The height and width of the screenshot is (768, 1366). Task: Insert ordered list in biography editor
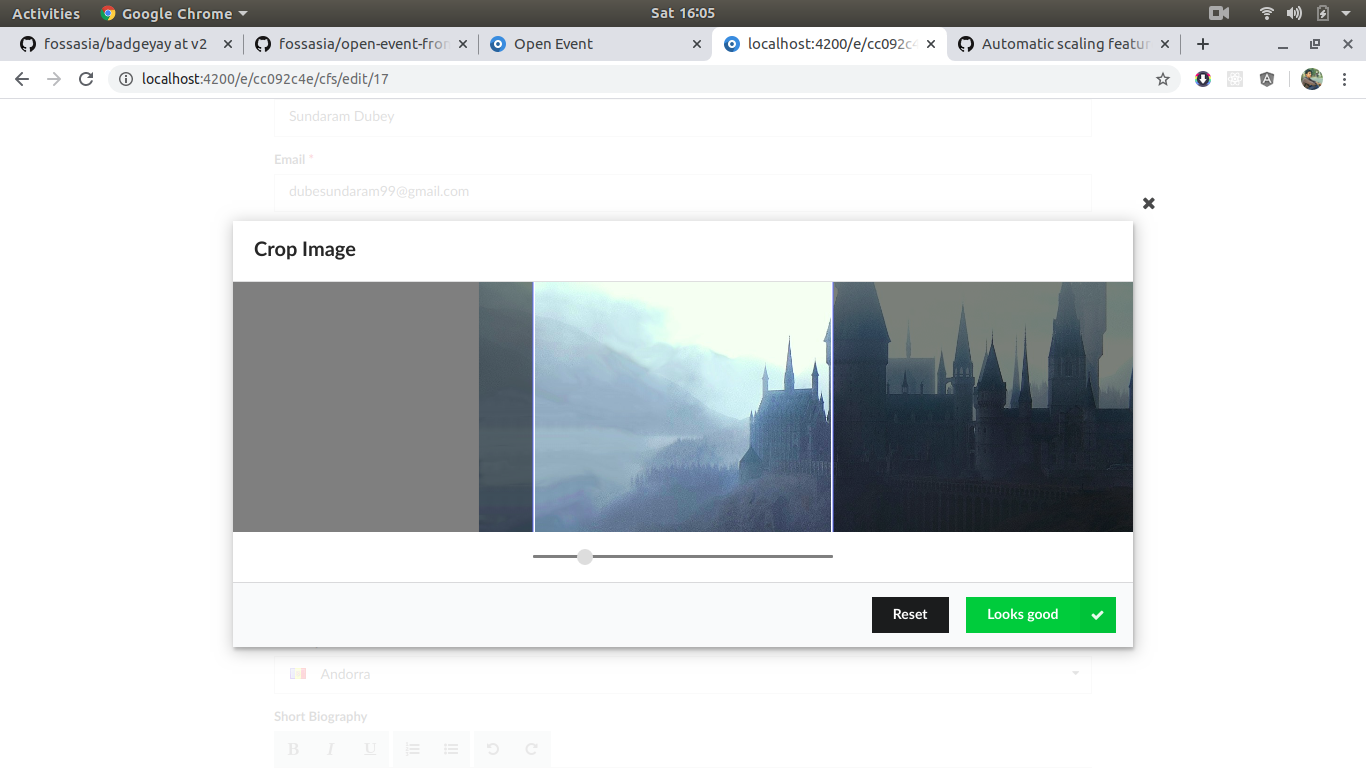(412, 749)
